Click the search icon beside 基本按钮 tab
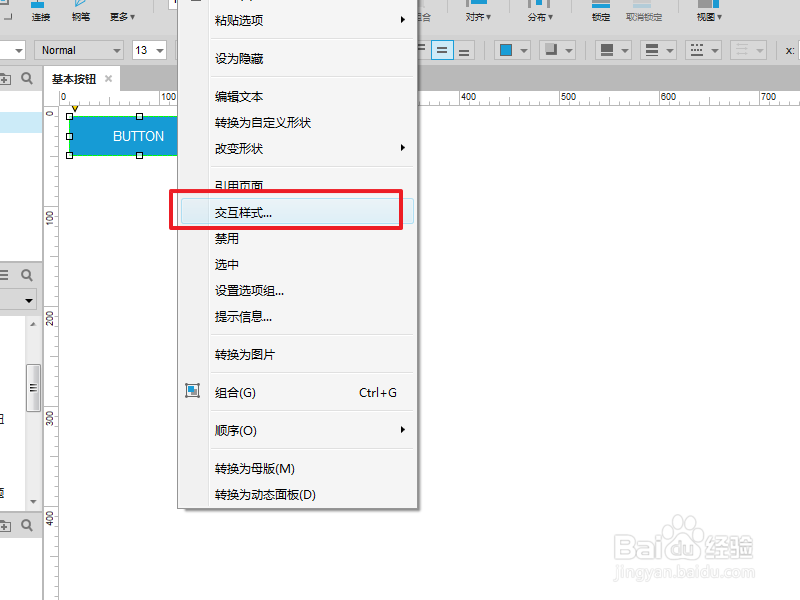The image size is (800, 600). pyautogui.click(x=27, y=78)
